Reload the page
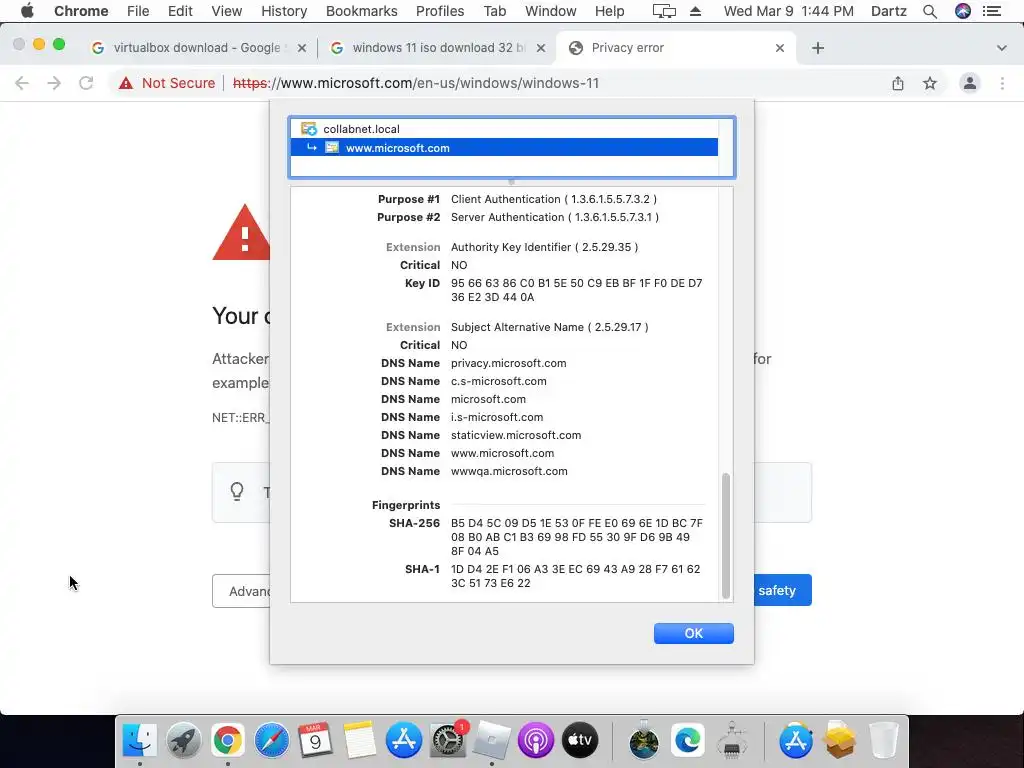The height and width of the screenshot is (768, 1024). pos(86,83)
